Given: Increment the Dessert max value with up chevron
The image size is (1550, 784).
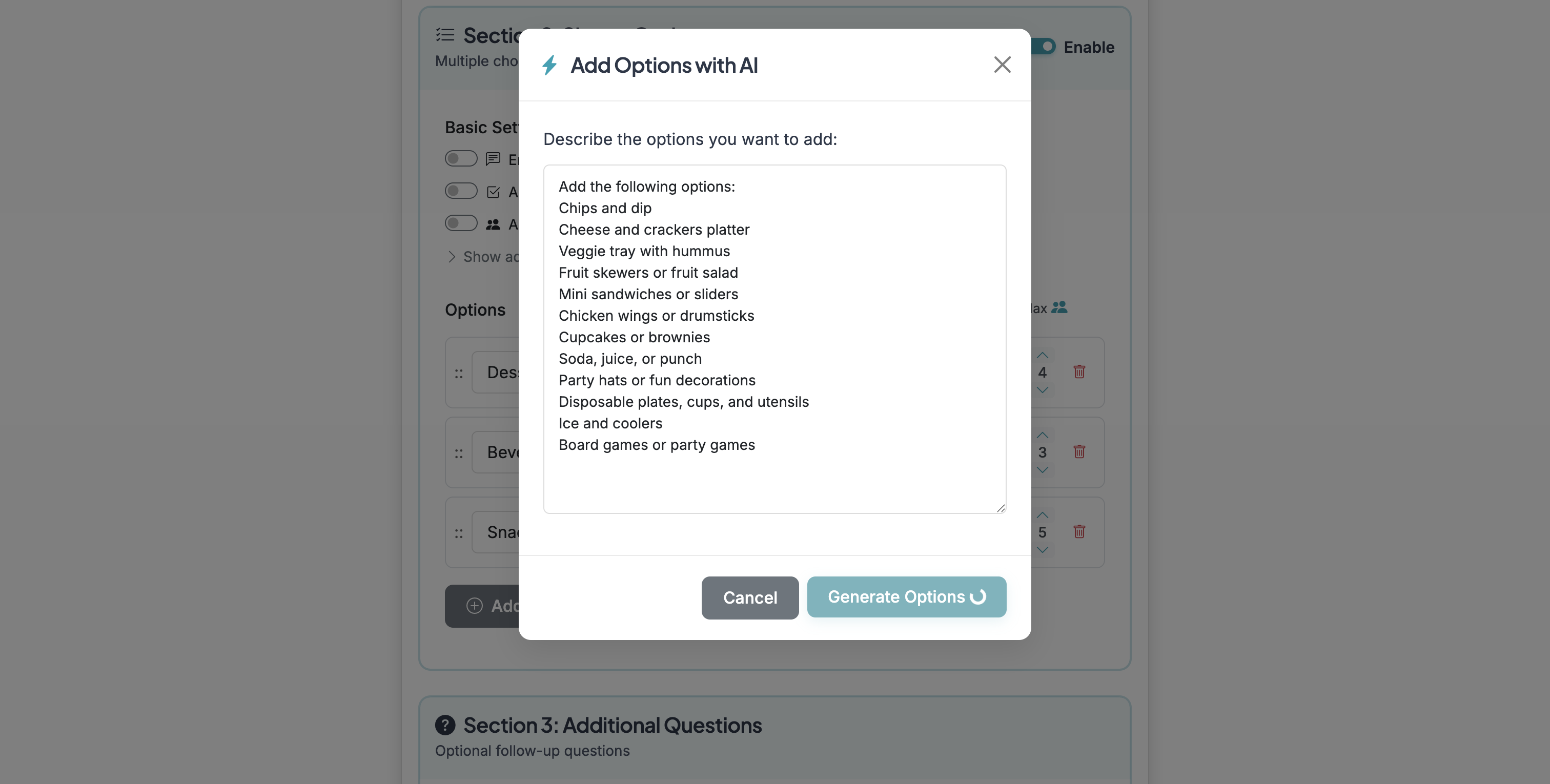Looking at the screenshot, I should click(1042, 355).
